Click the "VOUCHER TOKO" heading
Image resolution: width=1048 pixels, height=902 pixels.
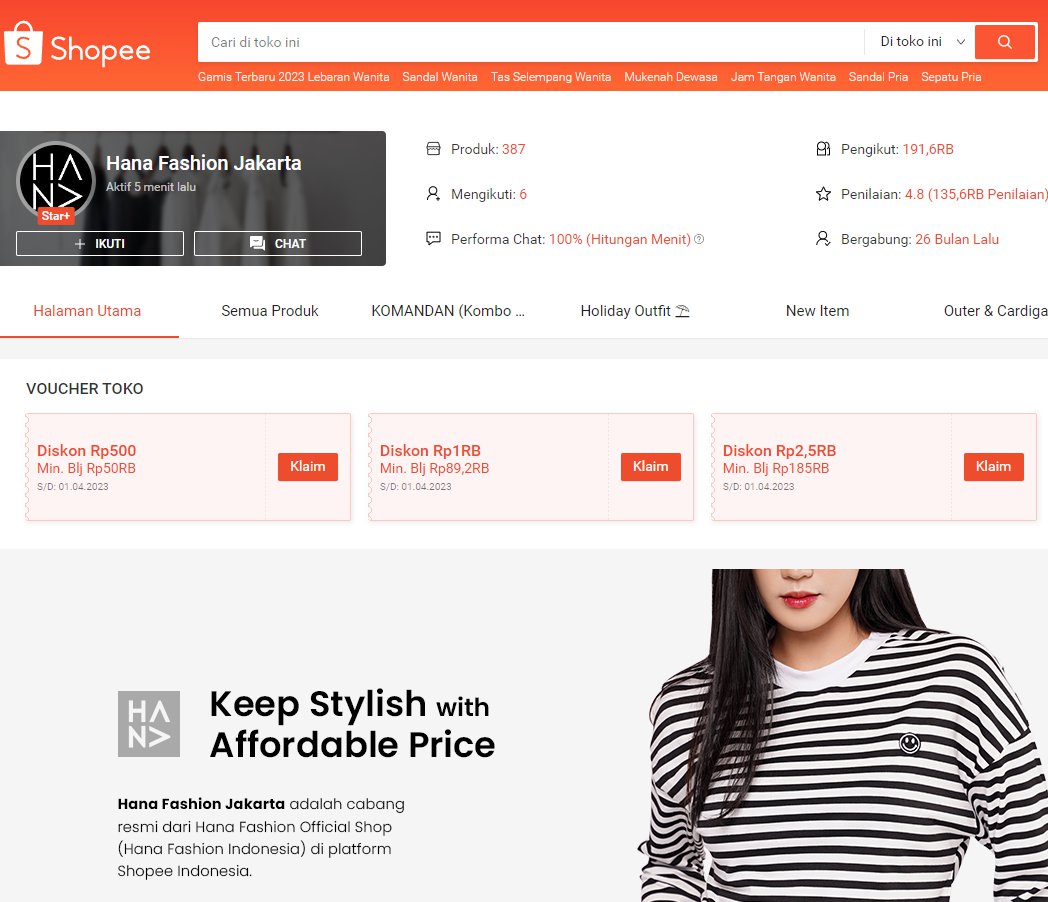pos(85,389)
